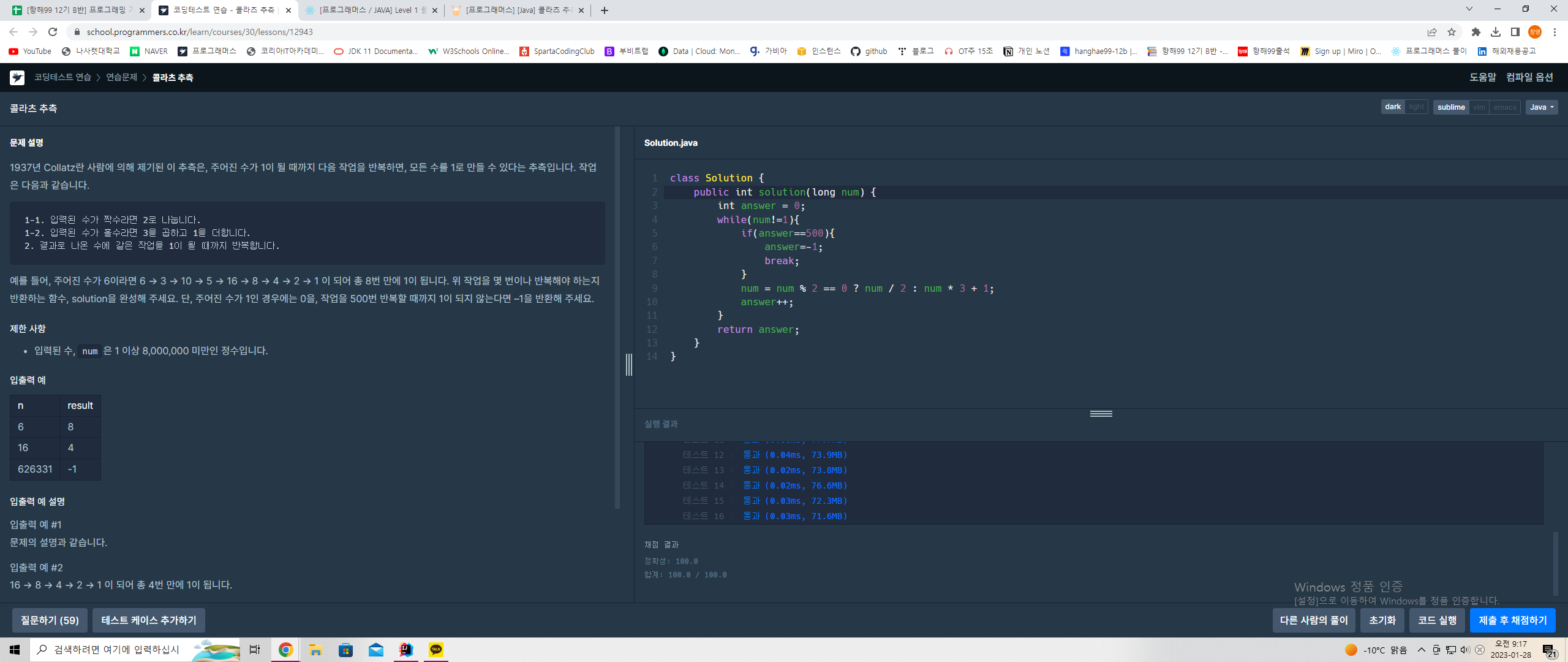The height and width of the screenshot is (662, 1568).
Task: Open the downloads icon in Chrome toolbar
Action: [1496, 32]
